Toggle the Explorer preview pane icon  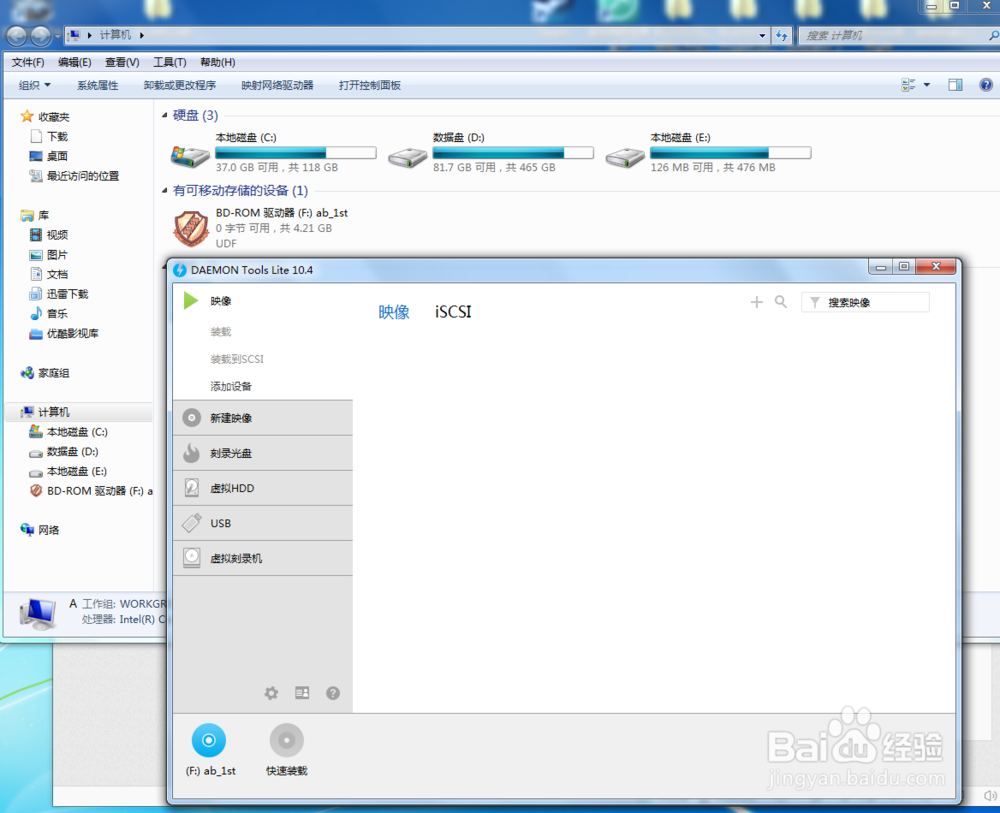[x=955, y=85]
